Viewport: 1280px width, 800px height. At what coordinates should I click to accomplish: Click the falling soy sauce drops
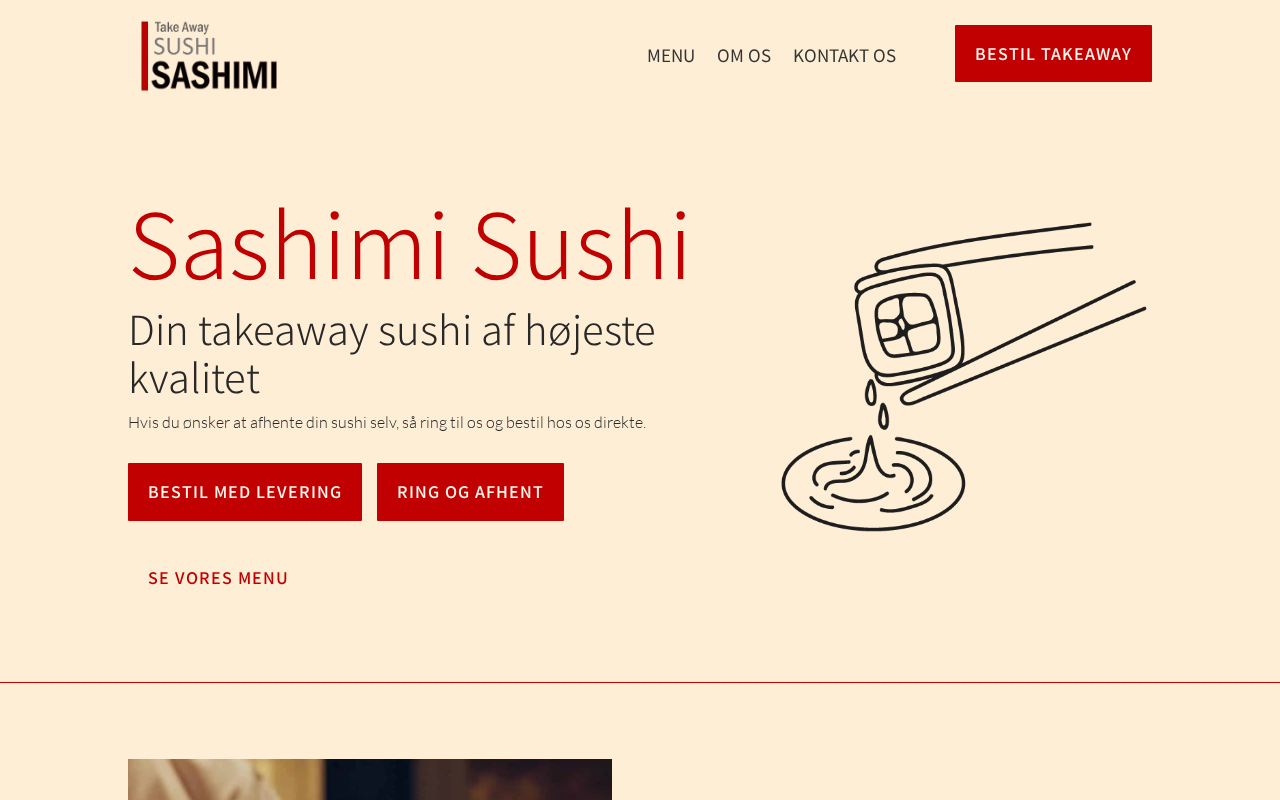(877, 404)
